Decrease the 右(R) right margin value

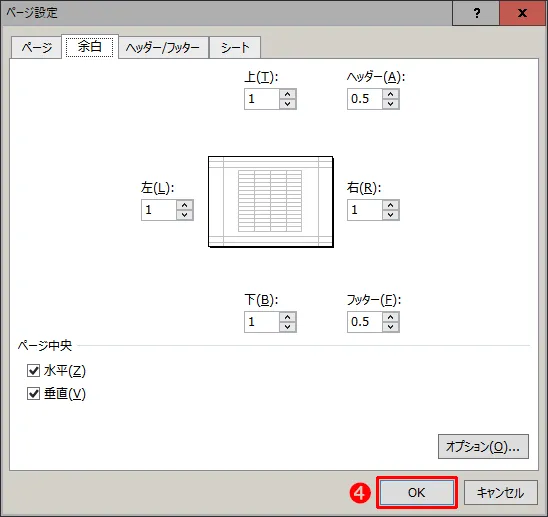tap(391, 215)
